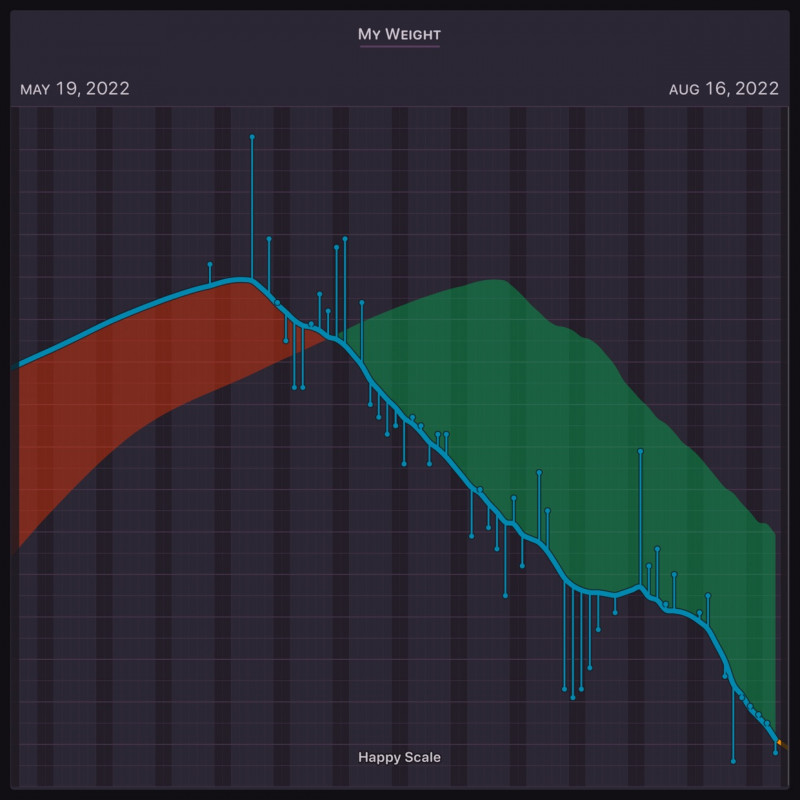Select the tall spike's top dot inside the green area

click(x=640, y=452)
